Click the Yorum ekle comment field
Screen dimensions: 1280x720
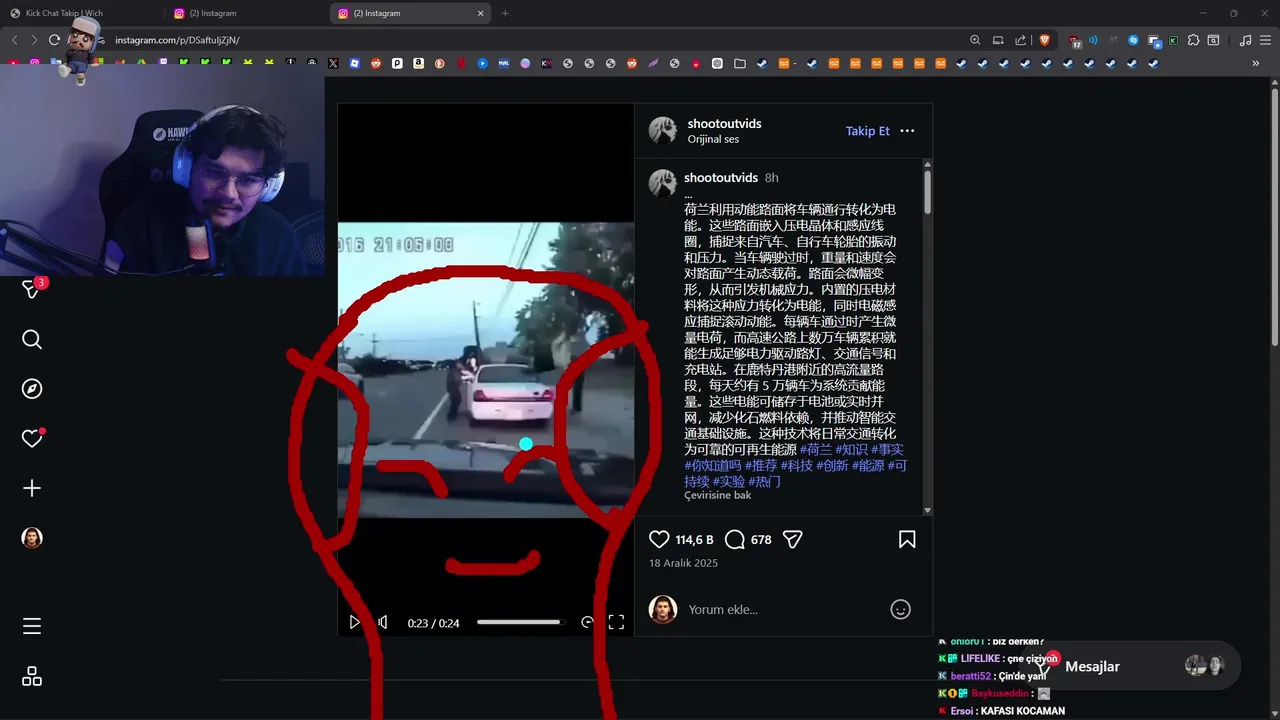pyautogui.click(x=780, y=610)
